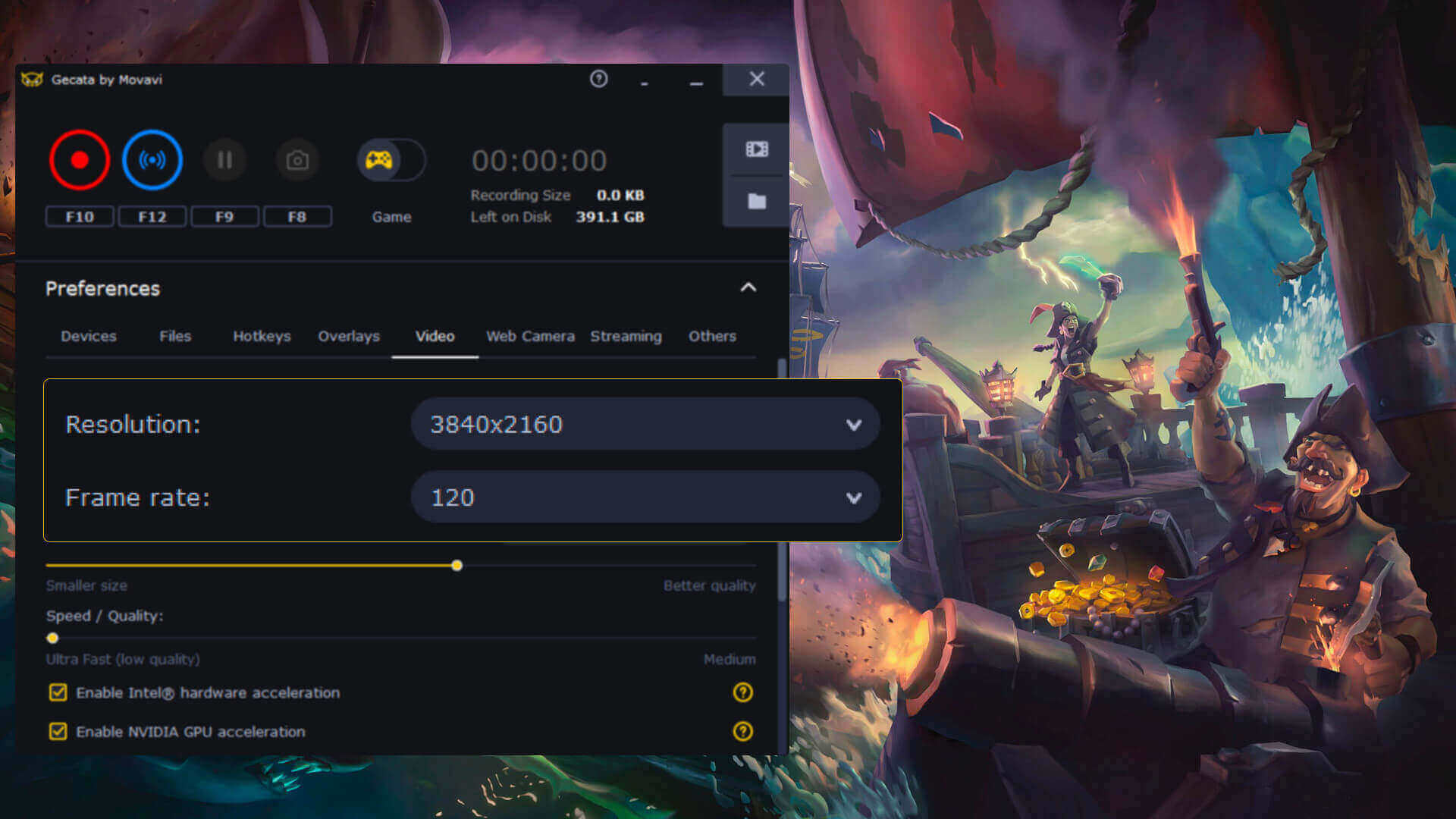
Task: Open the Overlays tab
Action: coord(349,336)
